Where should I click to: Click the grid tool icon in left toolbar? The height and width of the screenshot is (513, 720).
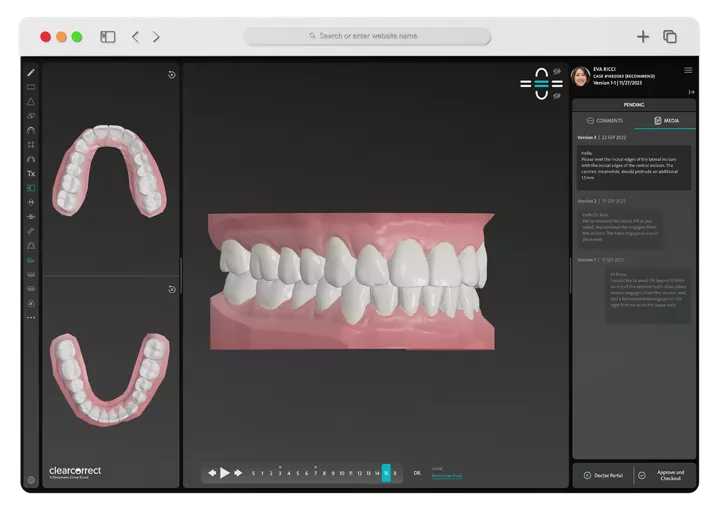coord(31,144)
